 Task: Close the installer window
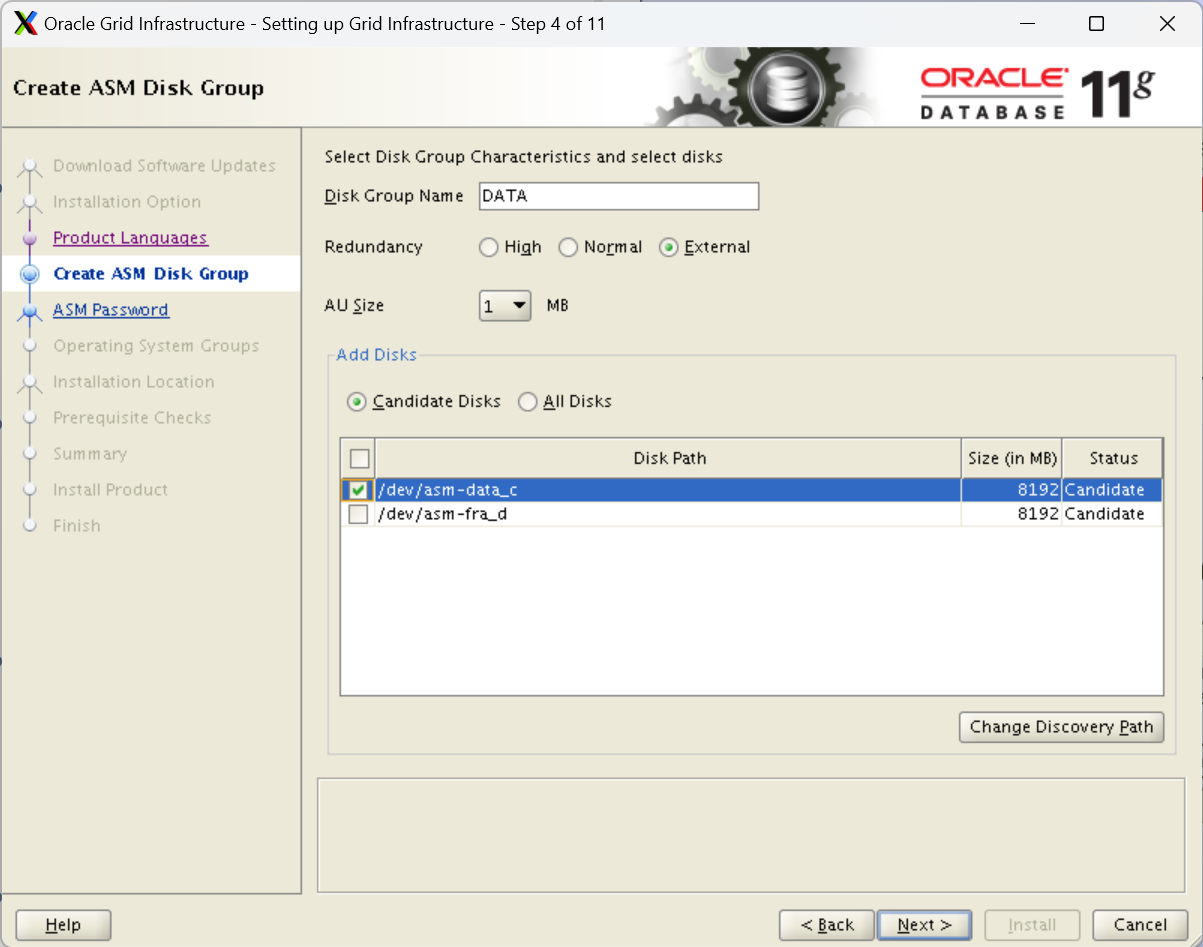(x=1167, y=24)
